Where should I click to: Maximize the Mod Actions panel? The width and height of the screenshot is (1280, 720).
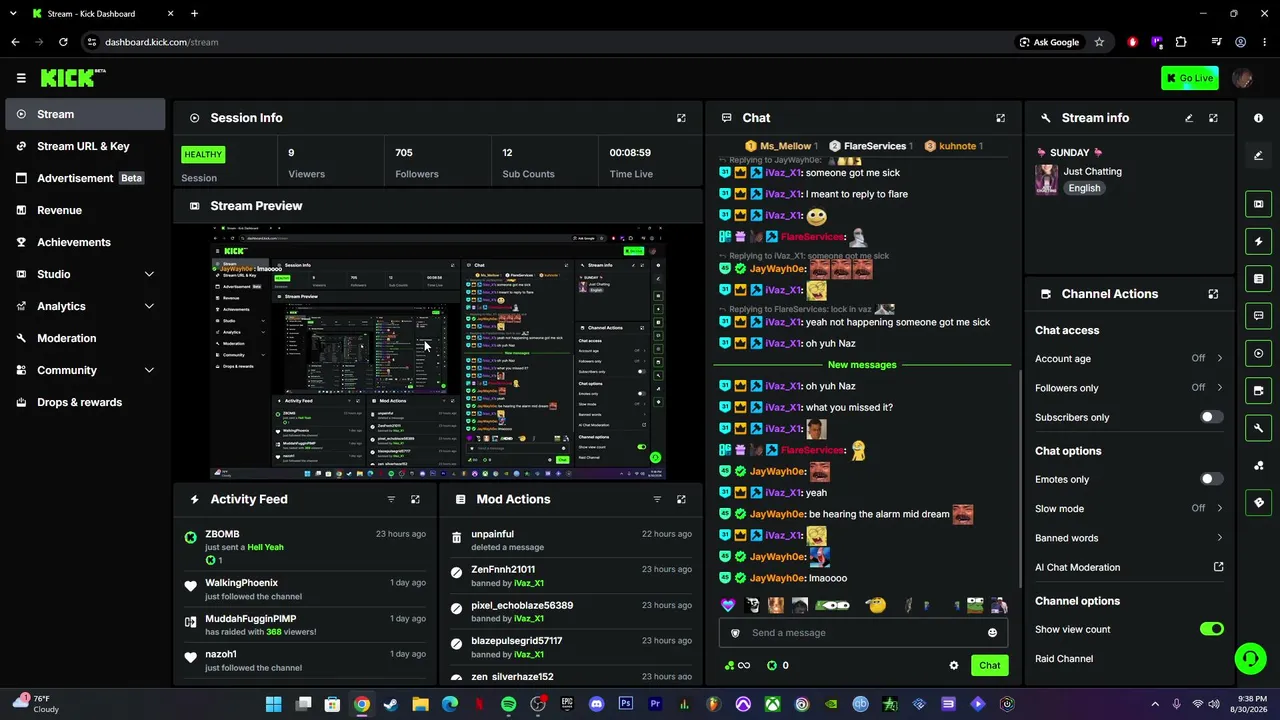pyautogui.click(x=681, y=499)
